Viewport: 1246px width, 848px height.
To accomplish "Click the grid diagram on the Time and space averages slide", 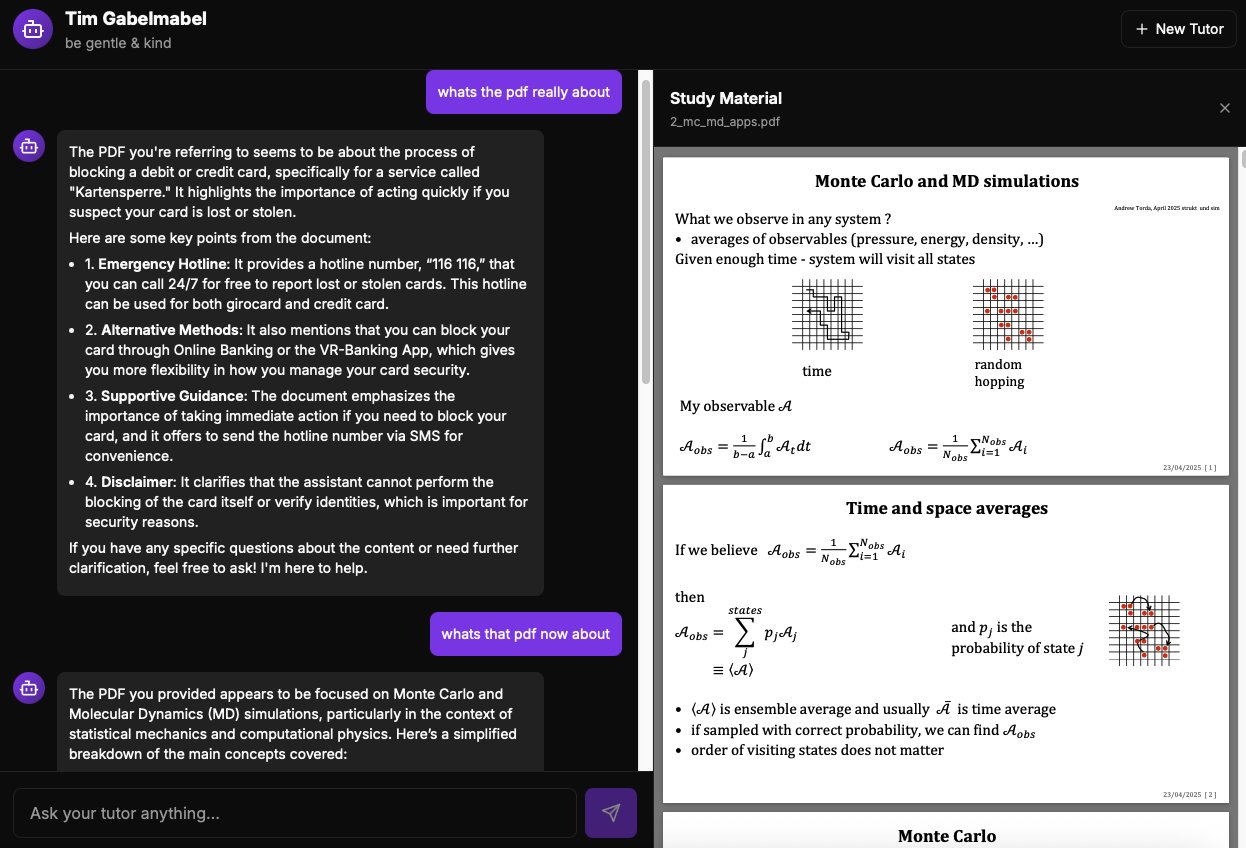I will [x=1144, y=631].
